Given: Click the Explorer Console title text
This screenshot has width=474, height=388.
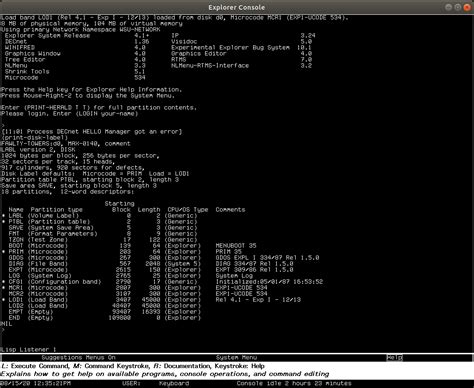Looking at the screenshot, I should [236, 7].
